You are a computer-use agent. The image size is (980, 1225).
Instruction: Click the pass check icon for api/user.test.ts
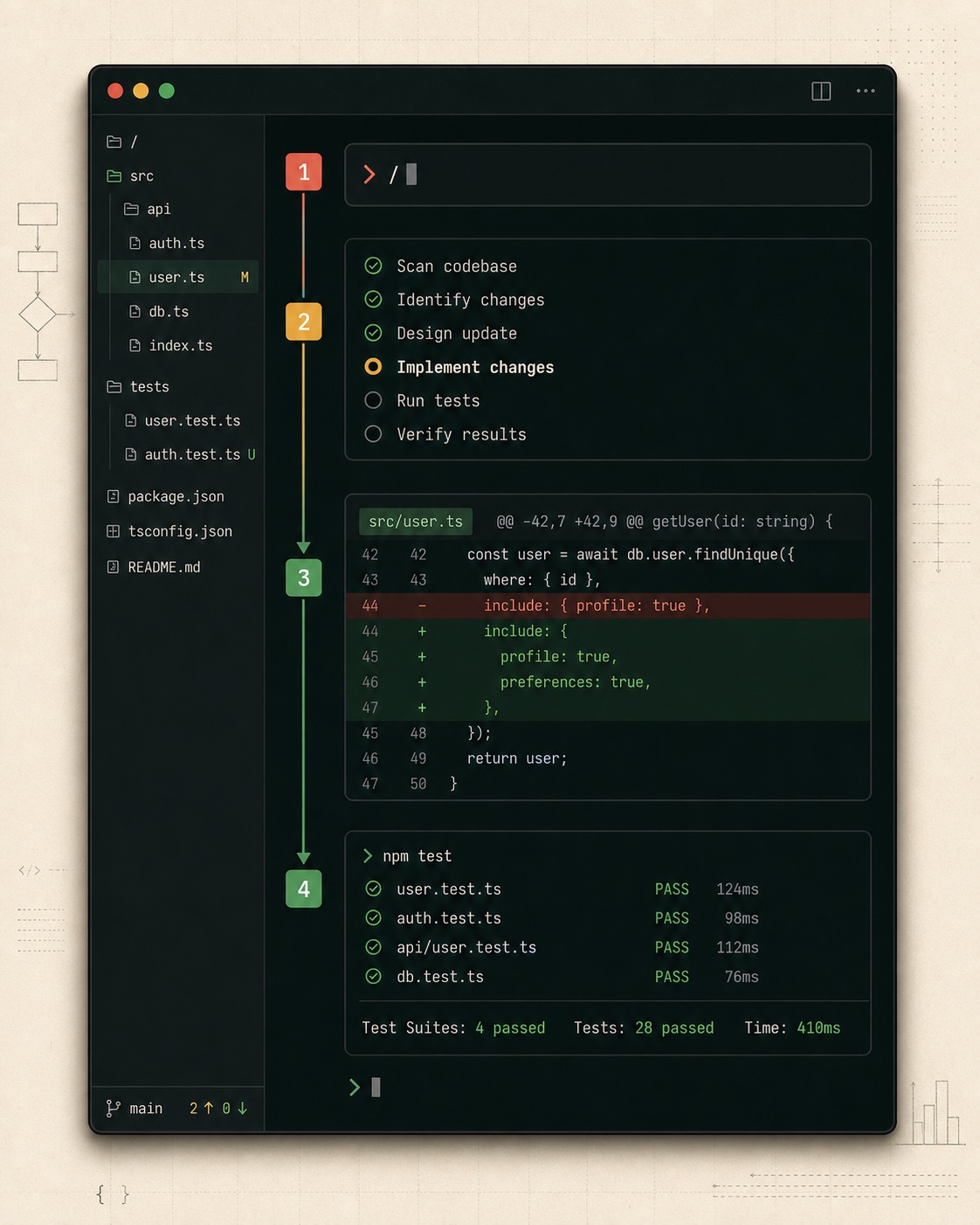373,947
